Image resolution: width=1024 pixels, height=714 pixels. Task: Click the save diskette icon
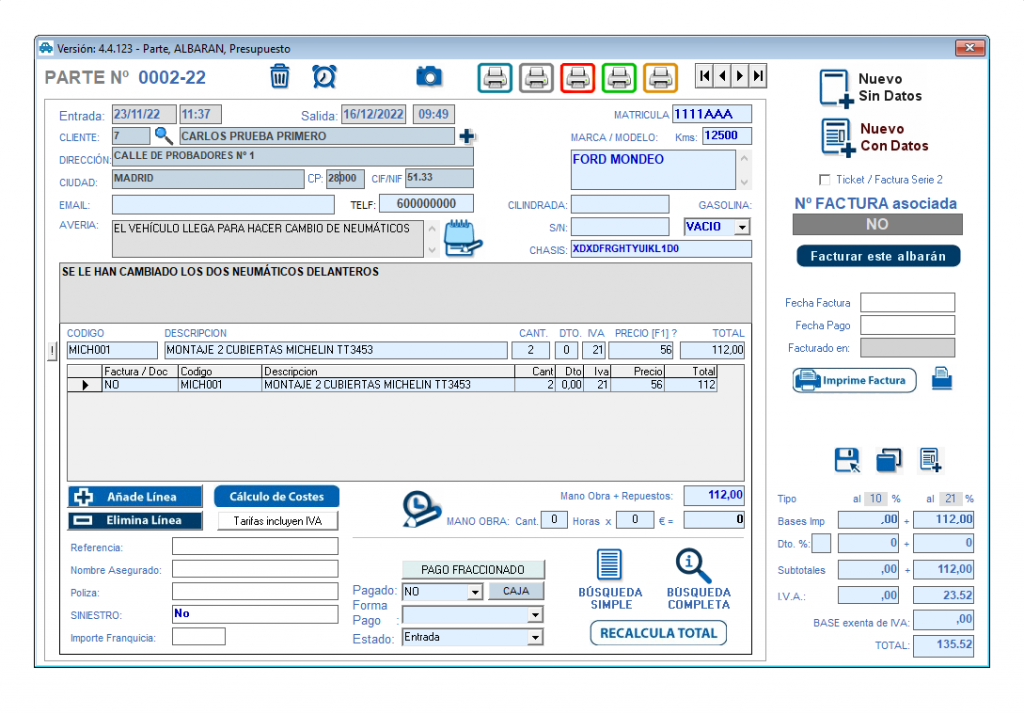[x=847, y=460]
